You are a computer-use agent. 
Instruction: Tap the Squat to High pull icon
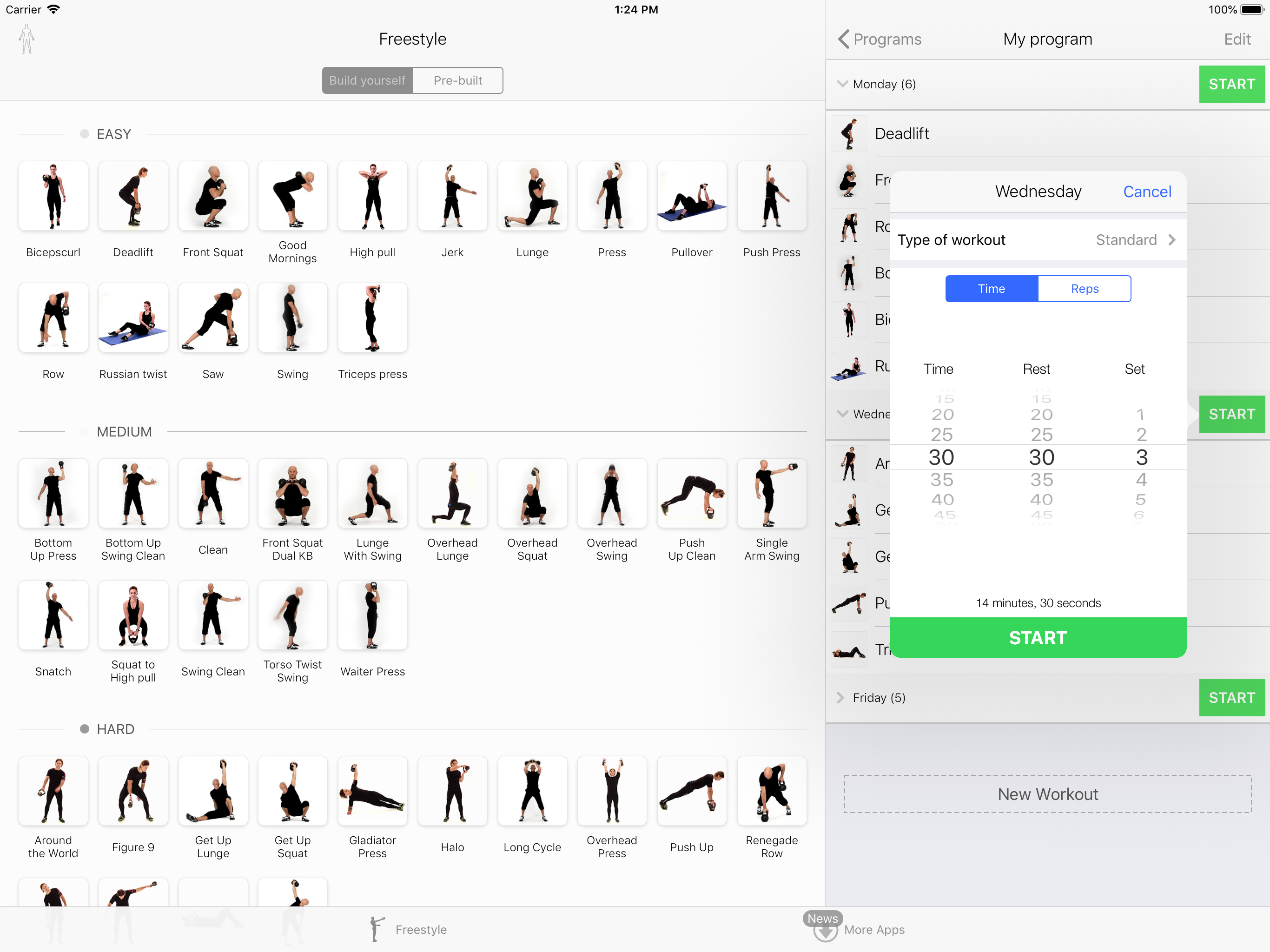[x=132, y=615]
